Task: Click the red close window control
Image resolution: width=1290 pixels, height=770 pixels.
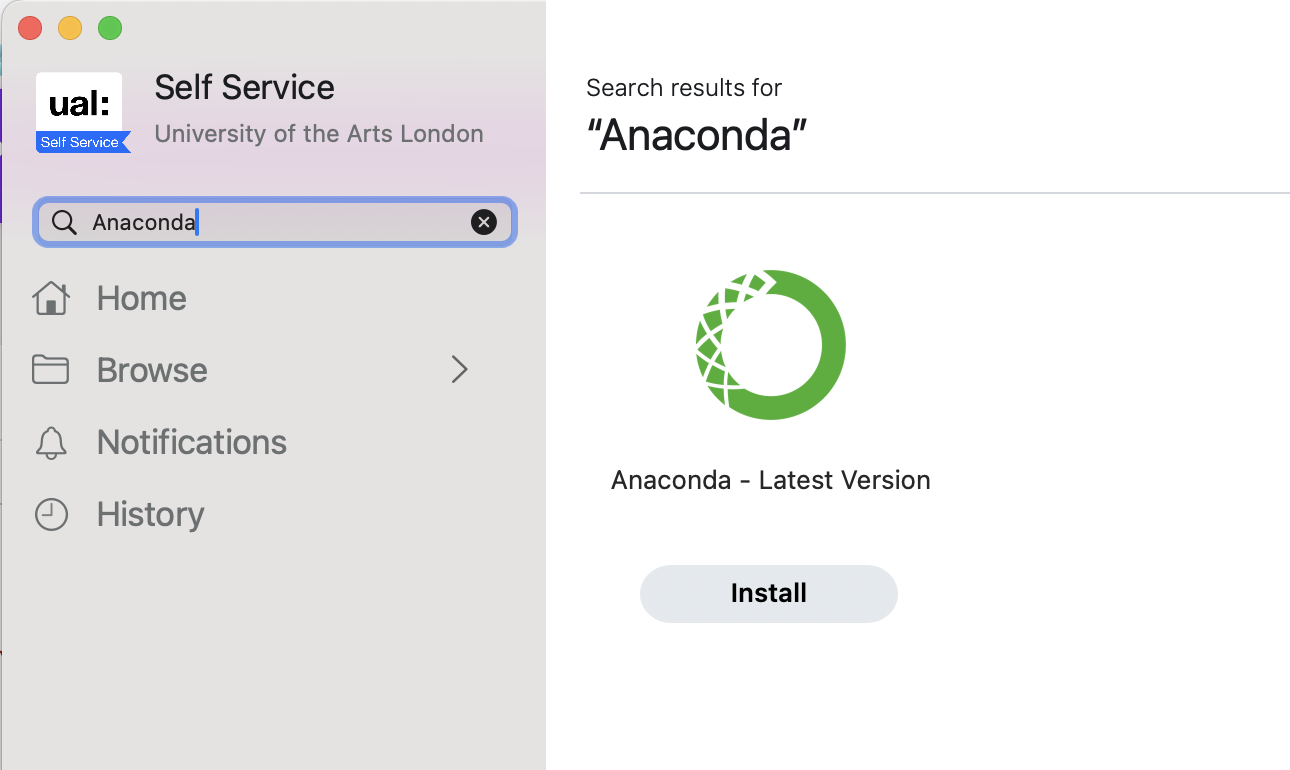Action: (x=30, y=28)
